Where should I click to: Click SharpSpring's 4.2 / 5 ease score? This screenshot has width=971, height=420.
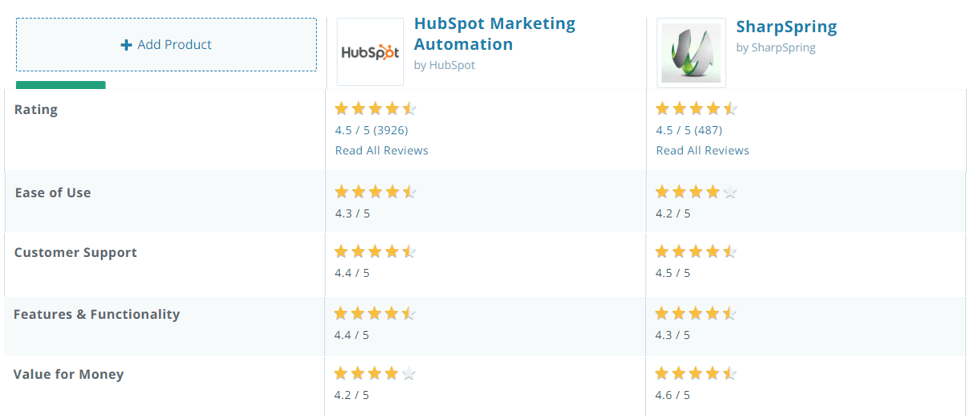(x=673, y=213)
